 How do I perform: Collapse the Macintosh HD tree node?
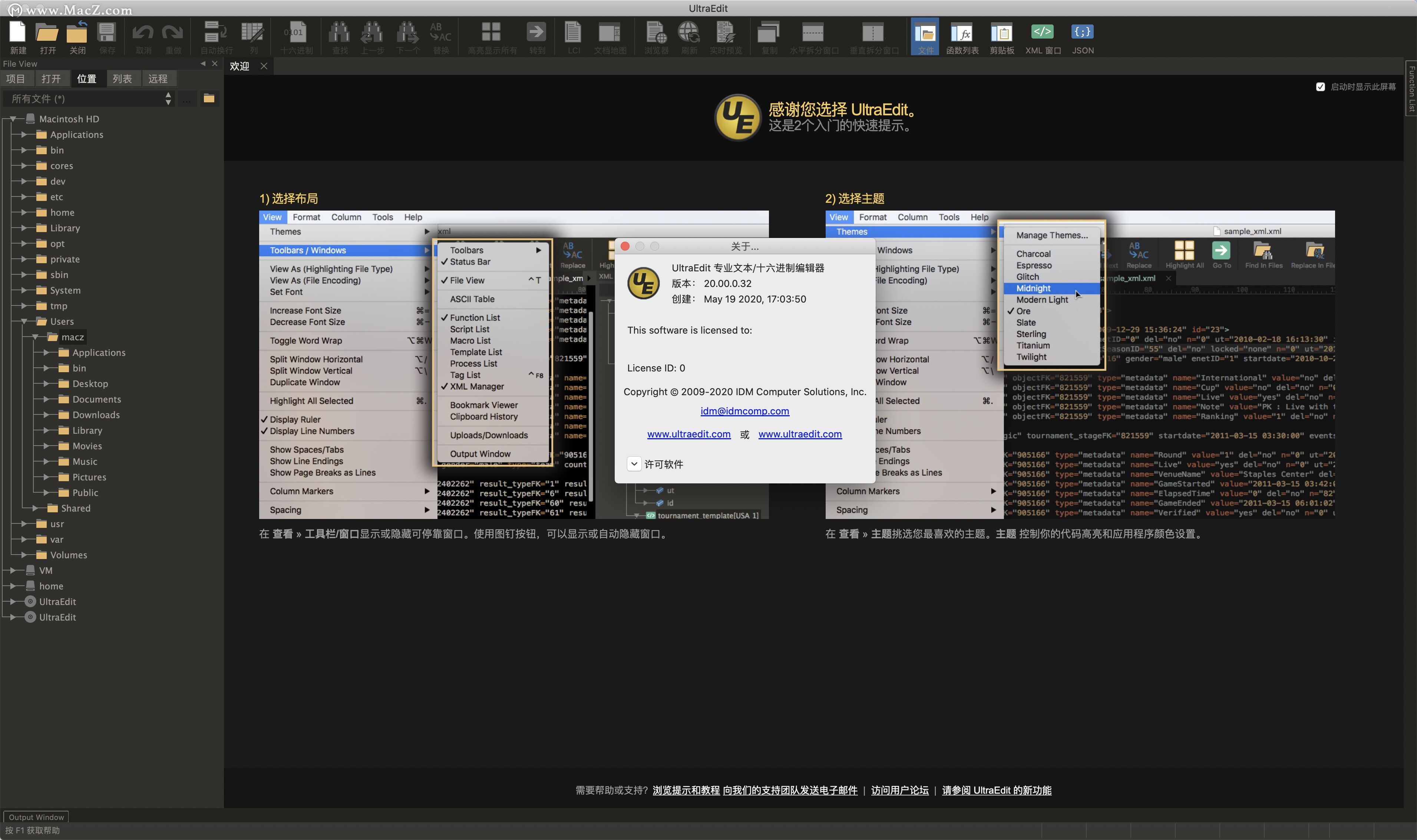click(x=13, y=119)
